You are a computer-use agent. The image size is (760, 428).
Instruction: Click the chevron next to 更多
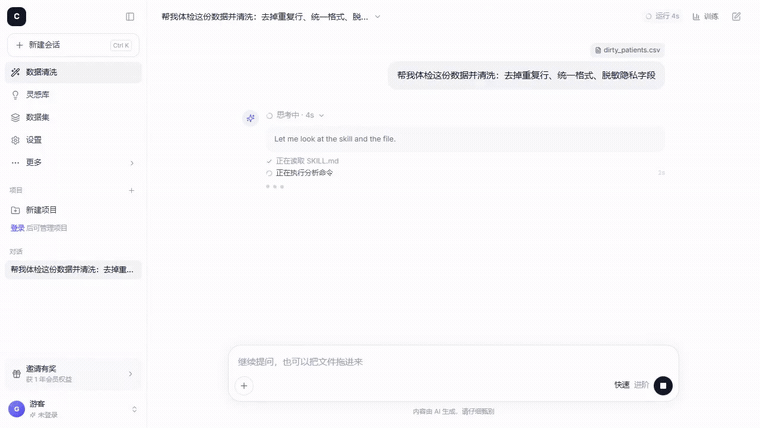point(132,163)
